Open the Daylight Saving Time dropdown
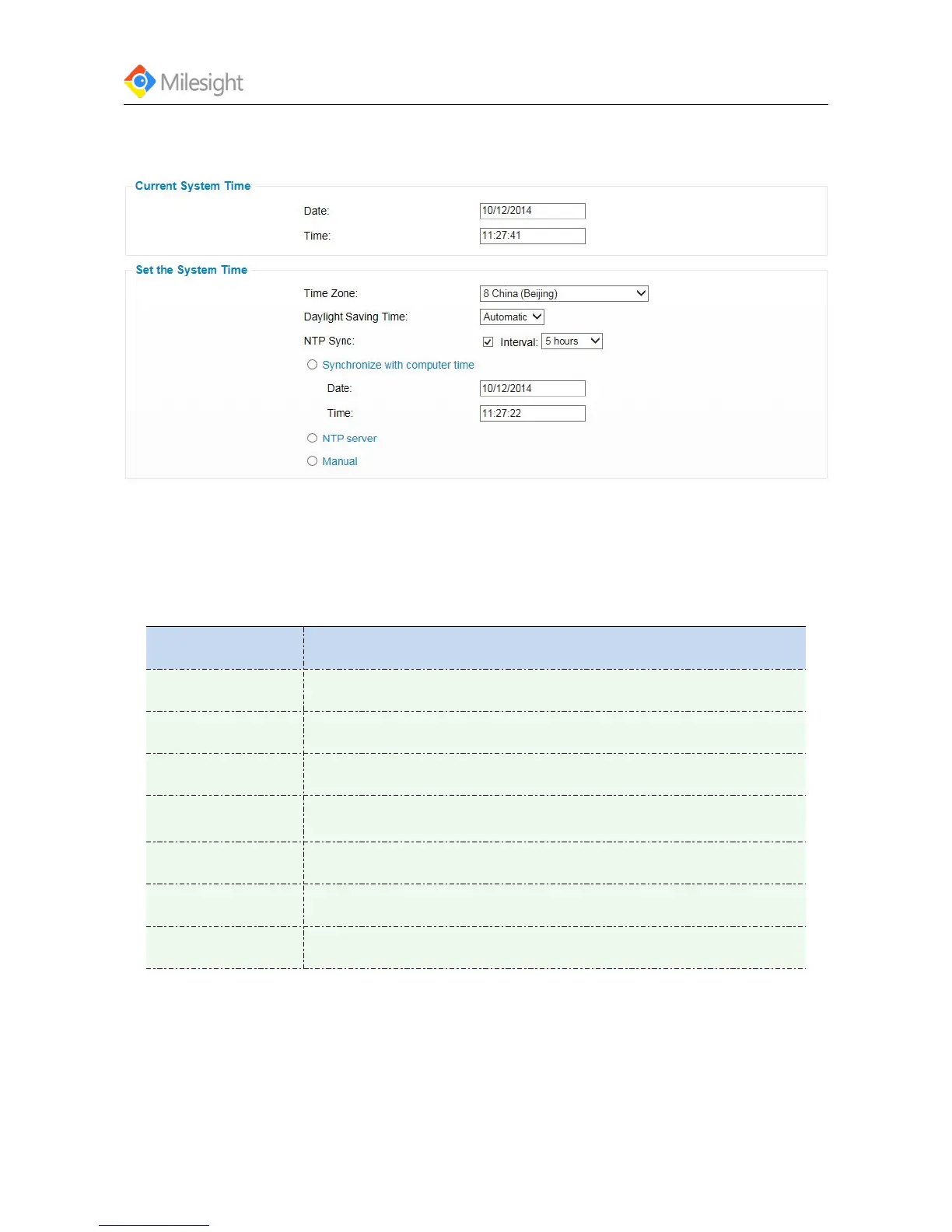 point(512,317)
